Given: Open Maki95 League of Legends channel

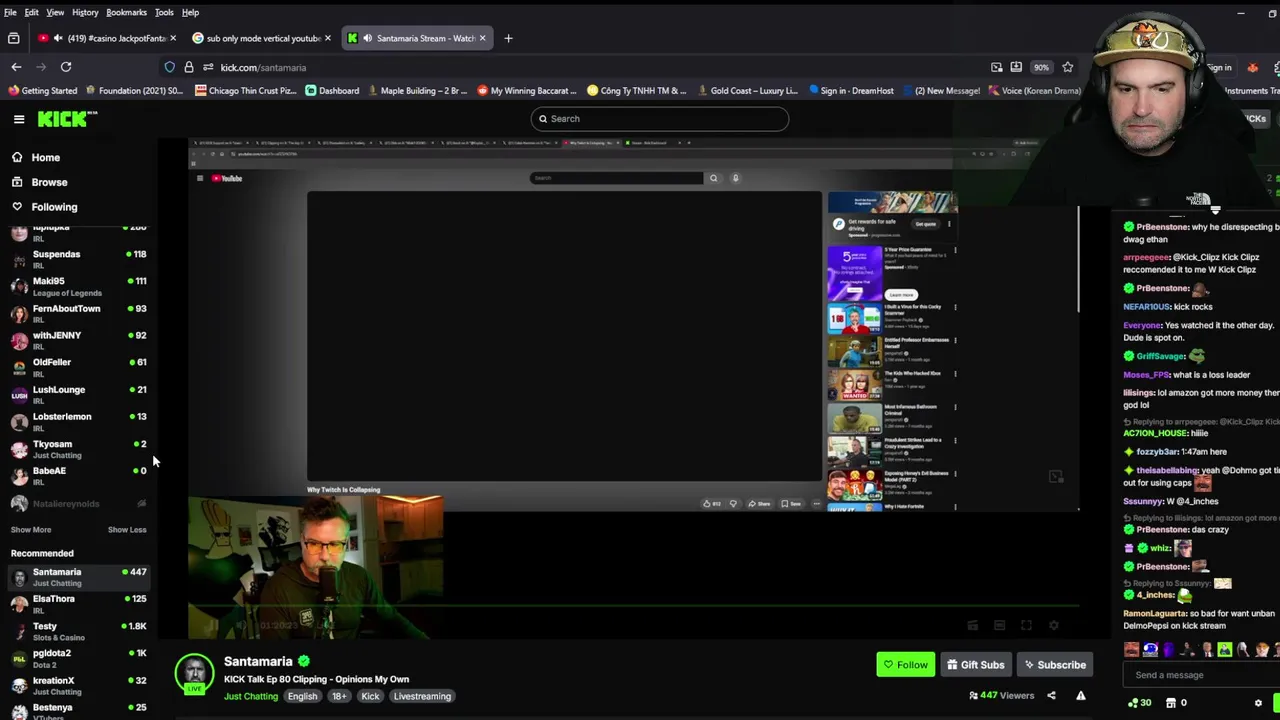Looking at the screenshot, I should [x=78, y=286].
